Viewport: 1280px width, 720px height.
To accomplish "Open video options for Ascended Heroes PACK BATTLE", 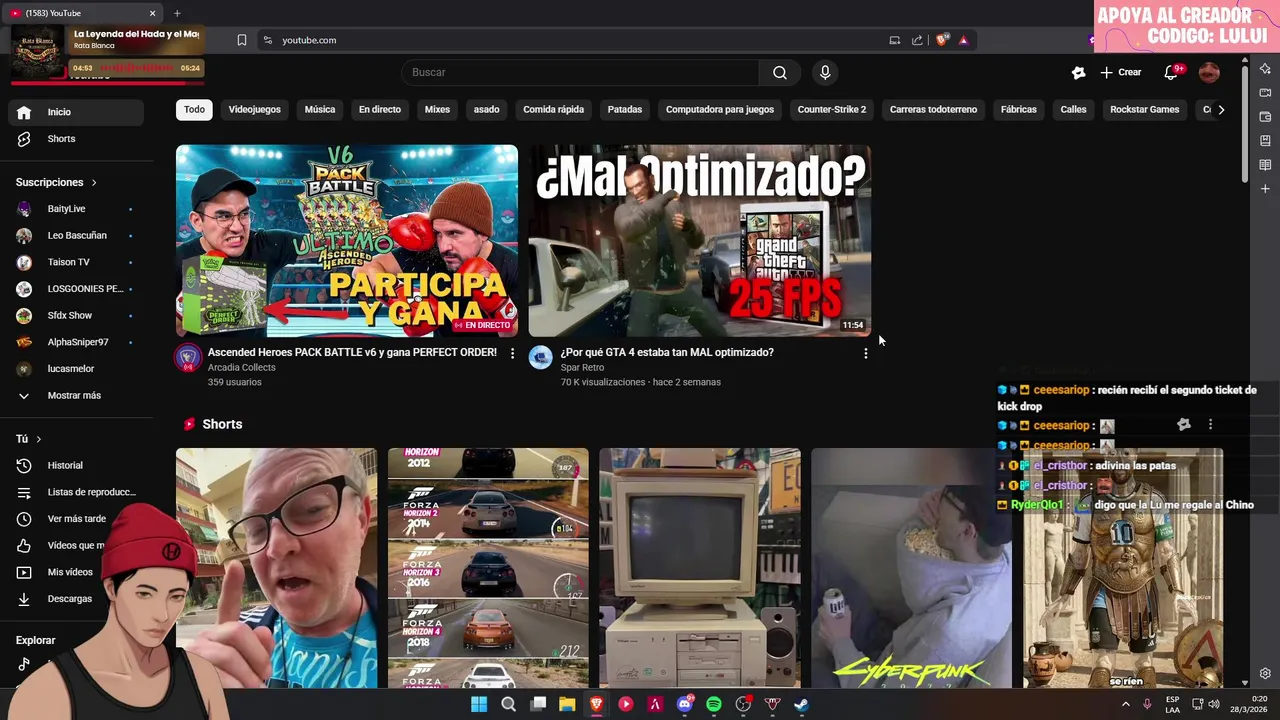I will 513,353.
